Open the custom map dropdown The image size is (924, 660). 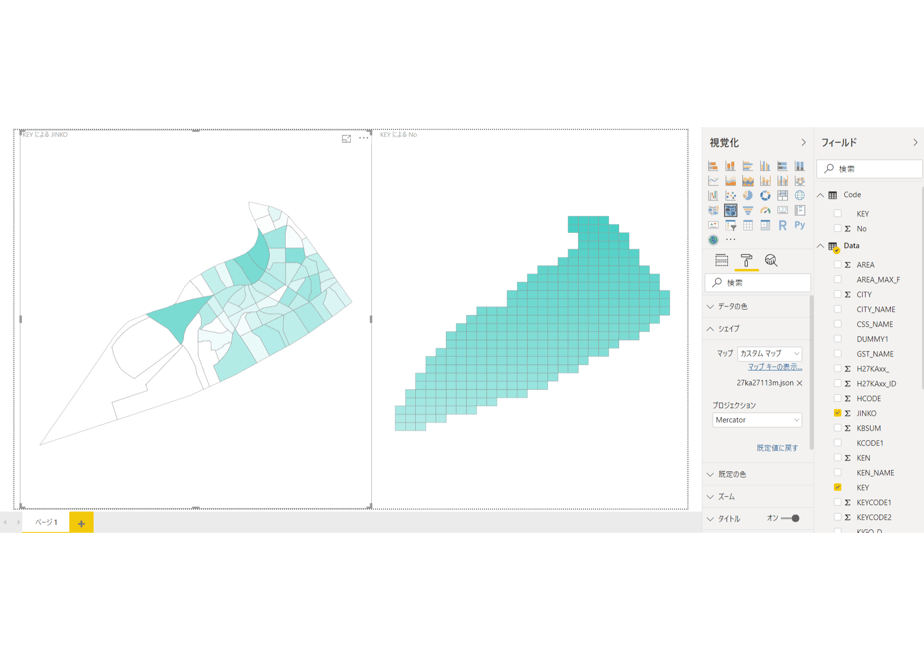770,353
